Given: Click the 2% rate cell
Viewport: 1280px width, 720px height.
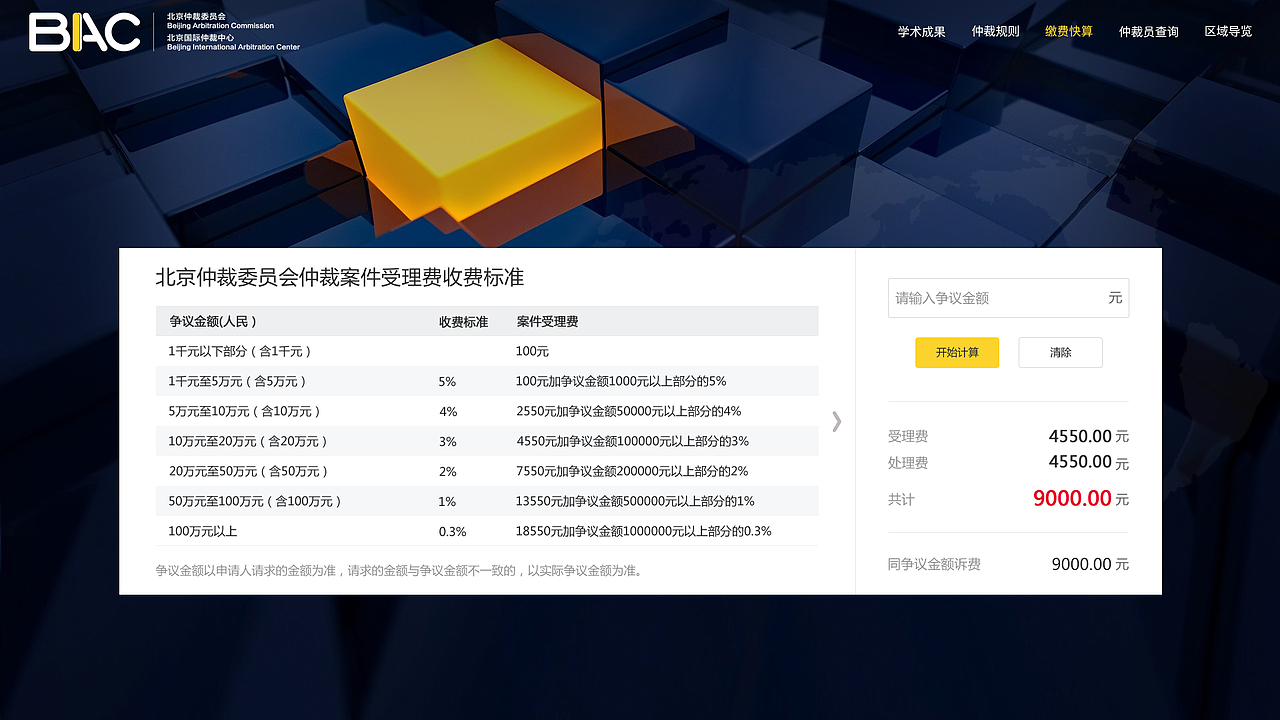Looking at the screenshot, I should point(447,471).
